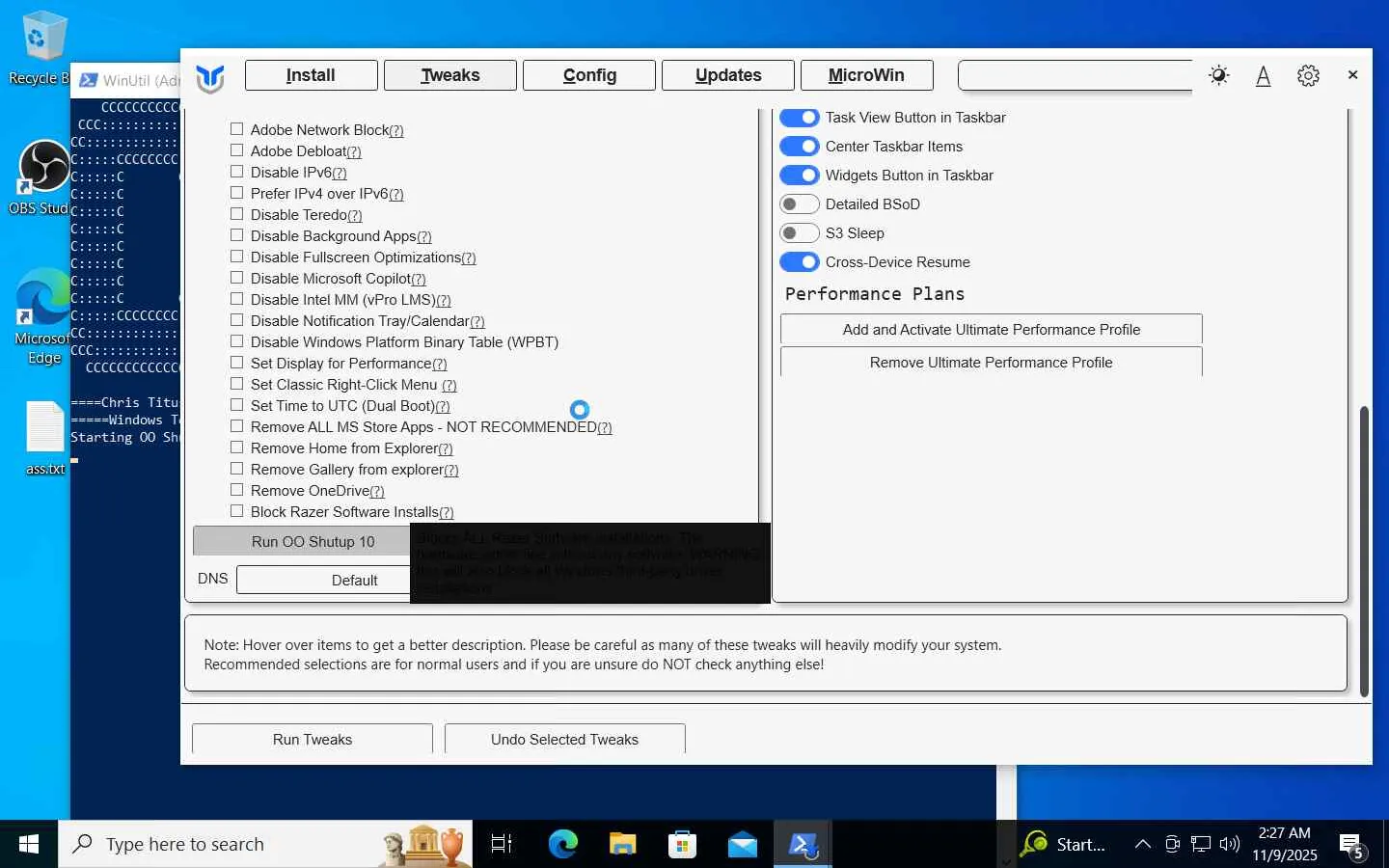The height and width of the screenshot is (868, 1389).
Task: Switch to the MicroWin tab
Action: coord(866,75)
